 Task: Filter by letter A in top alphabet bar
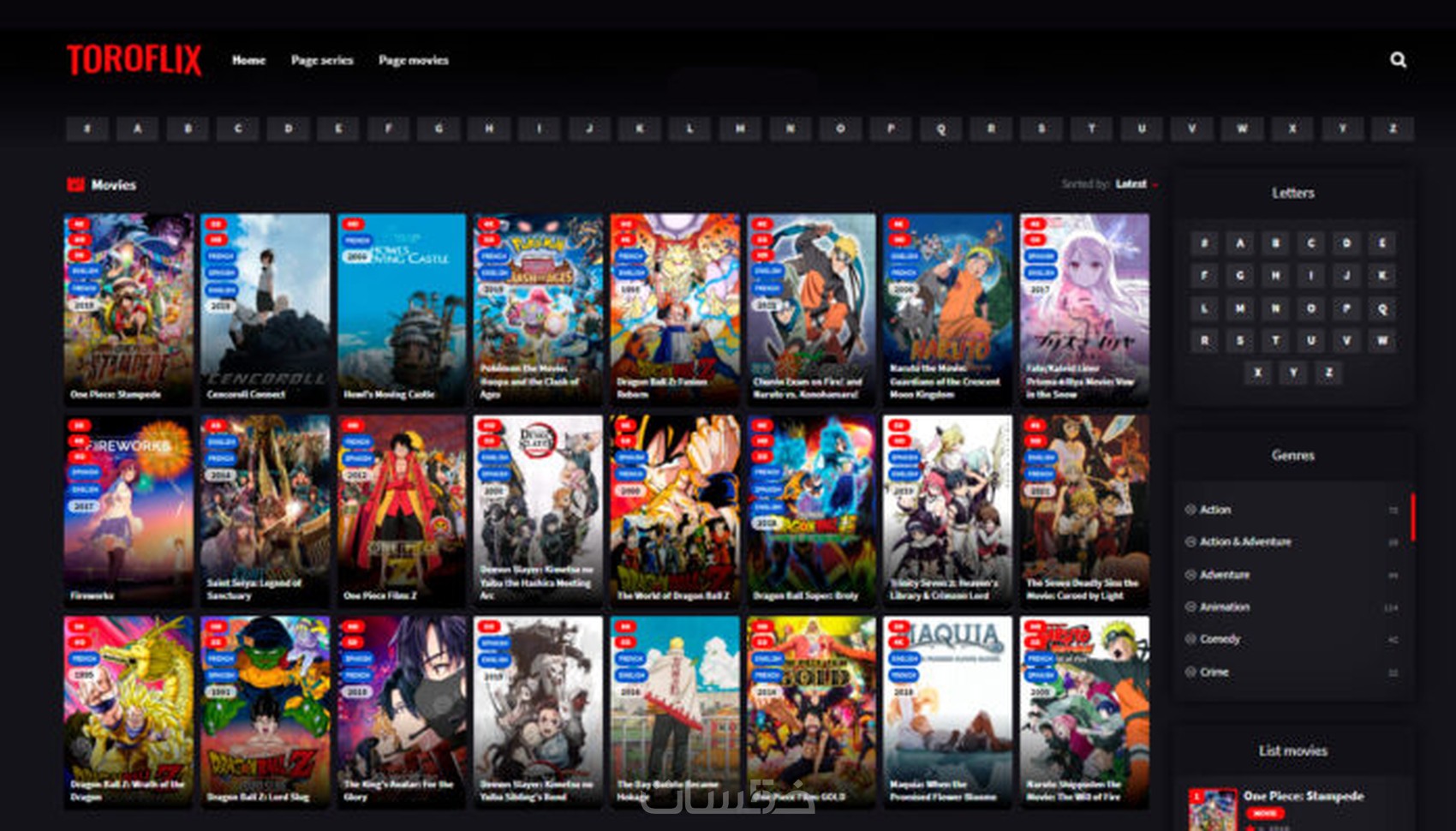click(137, 129)
